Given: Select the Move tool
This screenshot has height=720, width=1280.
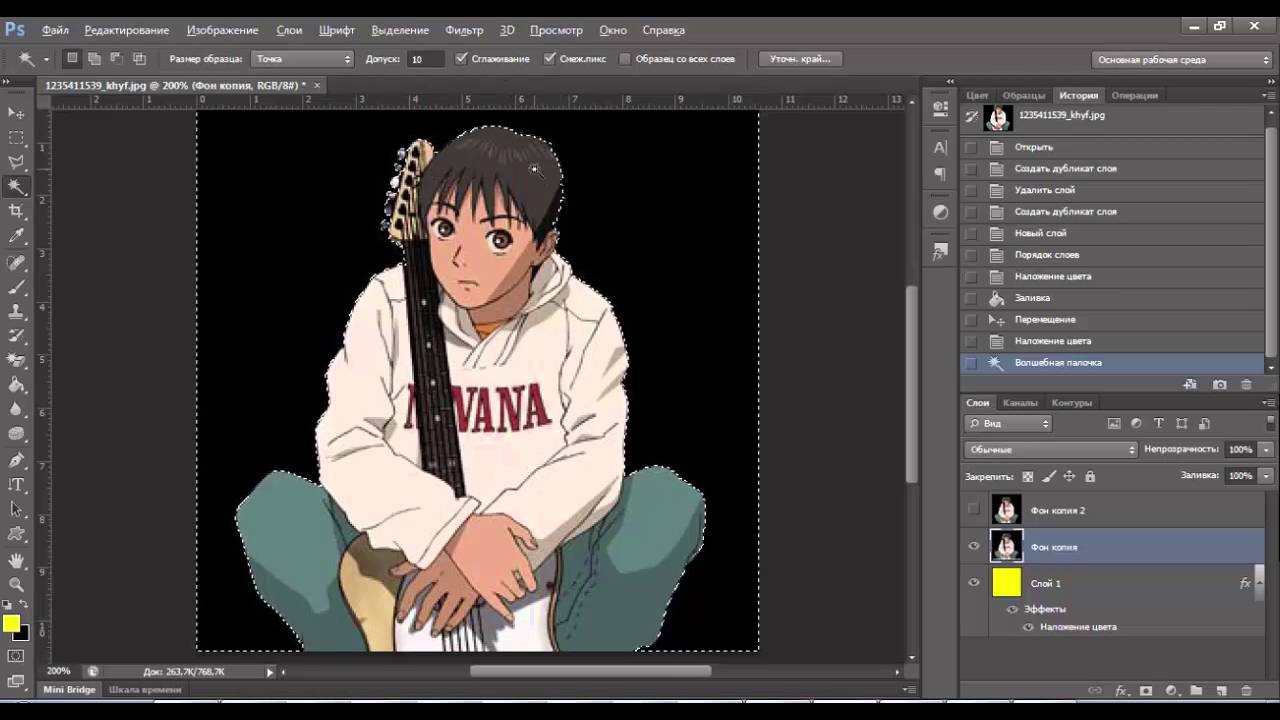Looking at the screenshot, I should (16, 112).
